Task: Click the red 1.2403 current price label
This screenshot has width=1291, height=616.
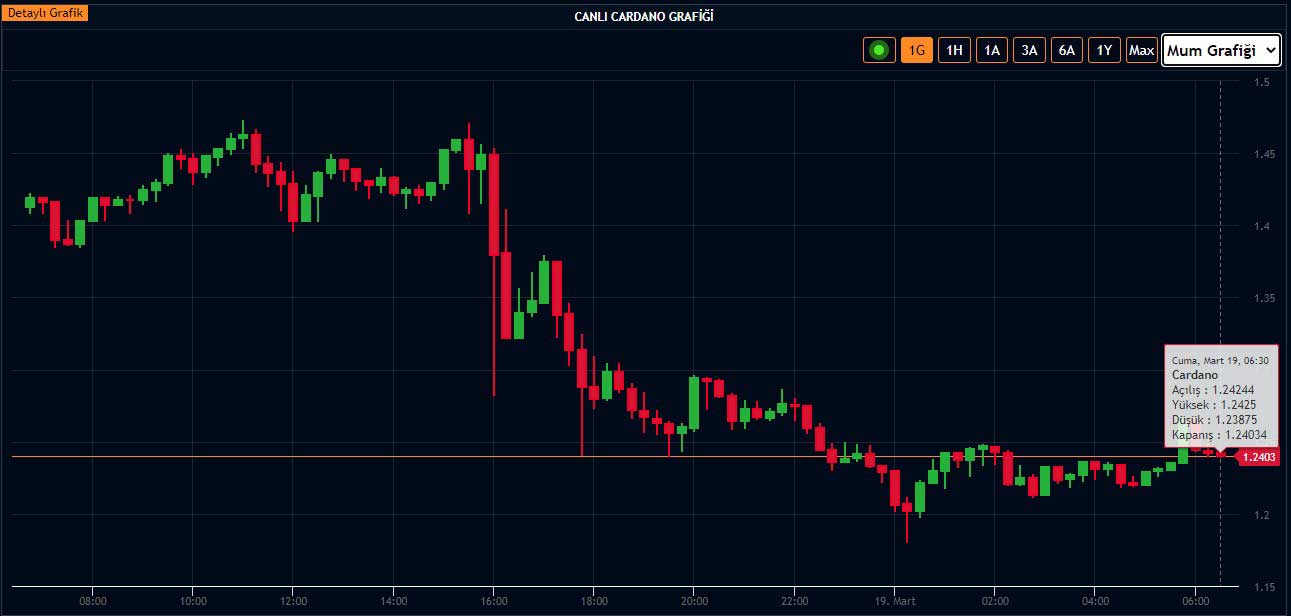Action: 1259,457
